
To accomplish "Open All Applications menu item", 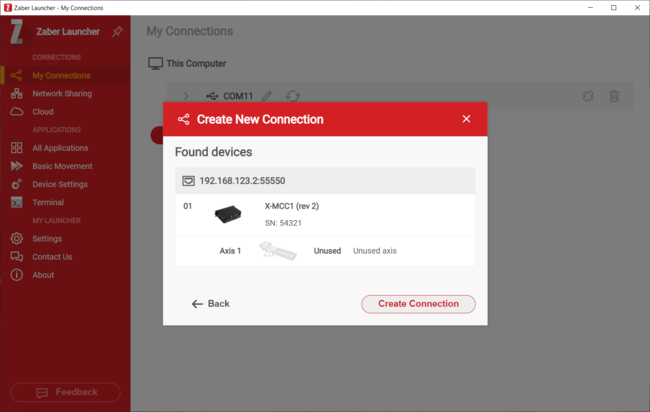I will [60, 148].
